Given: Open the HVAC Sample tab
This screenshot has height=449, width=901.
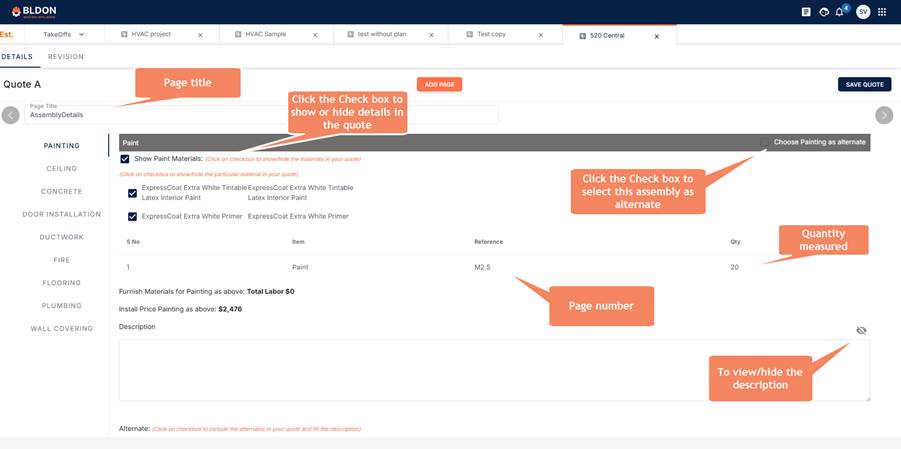Looking at the screenshot, I should click(x=268, y=35).
